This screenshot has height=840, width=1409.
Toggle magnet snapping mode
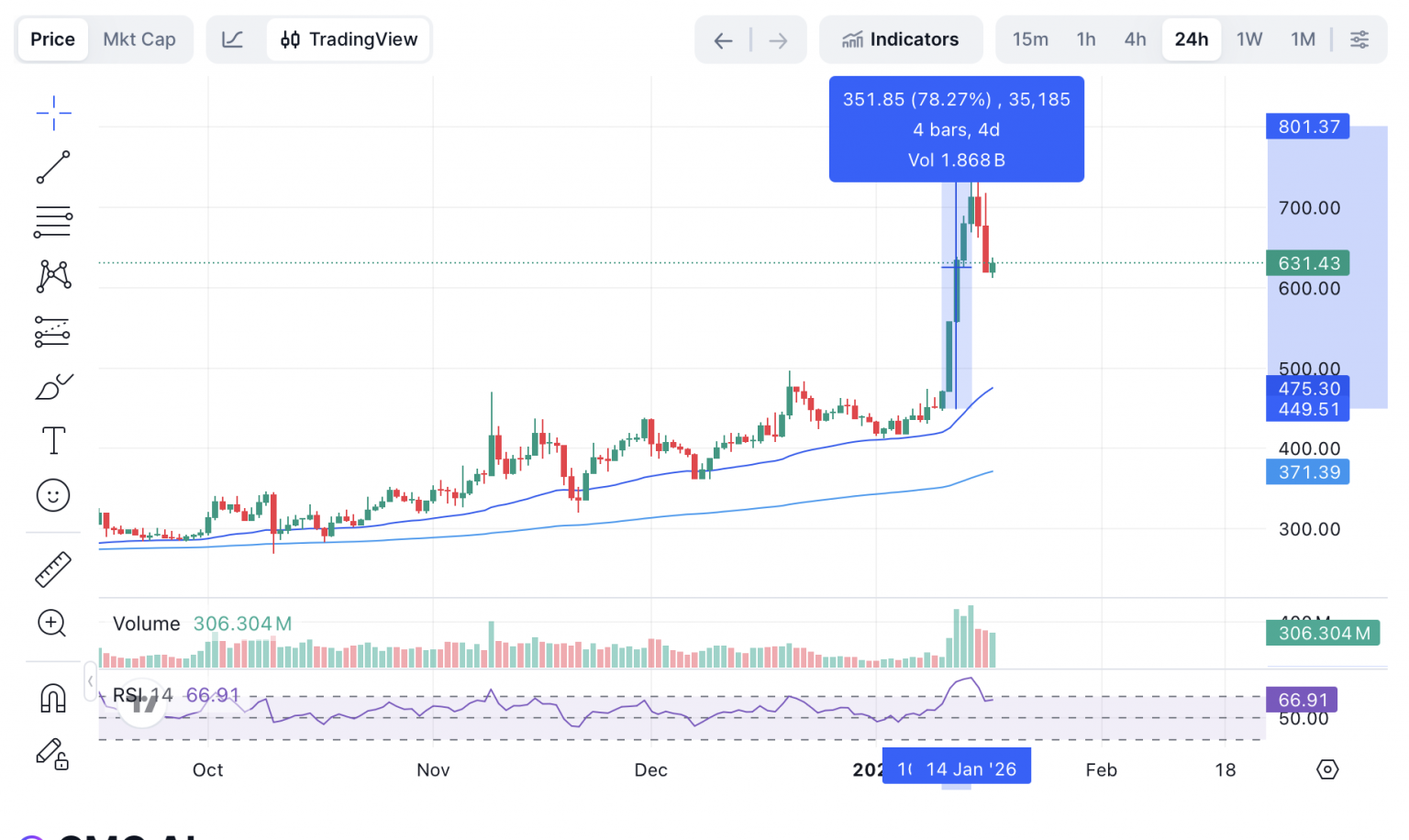point(53,699)
